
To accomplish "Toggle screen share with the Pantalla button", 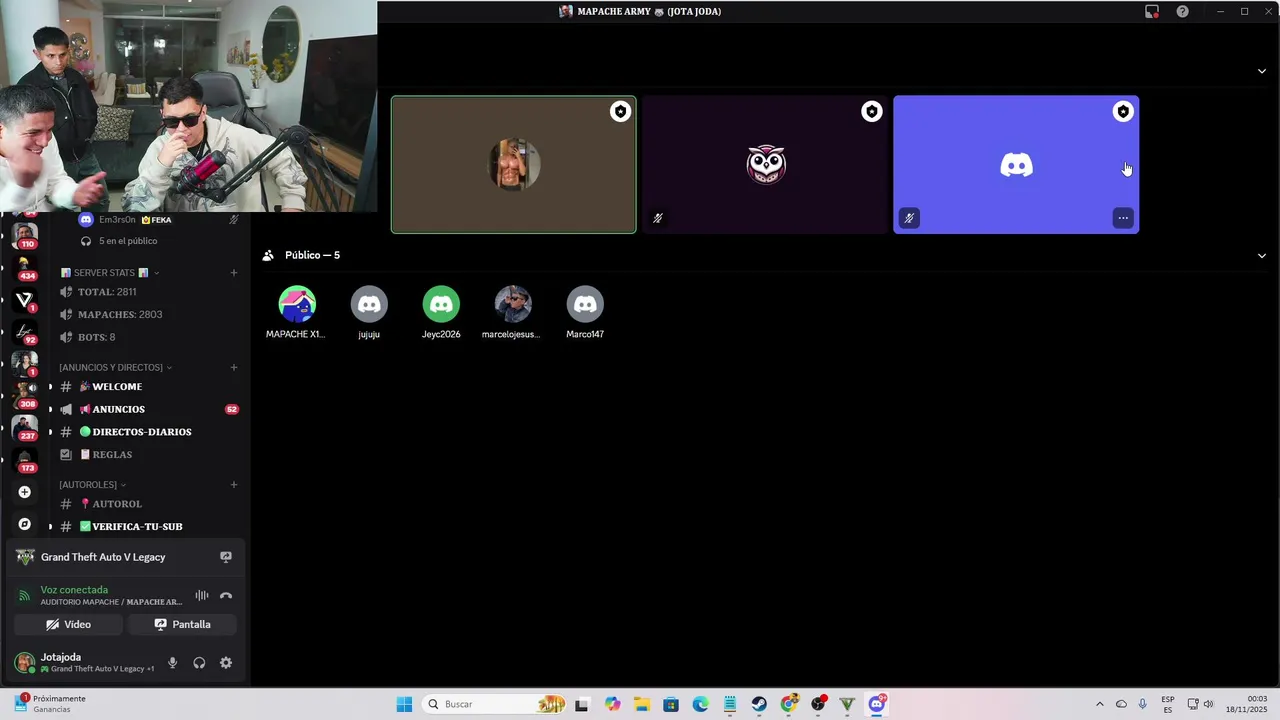I will 182,624.
